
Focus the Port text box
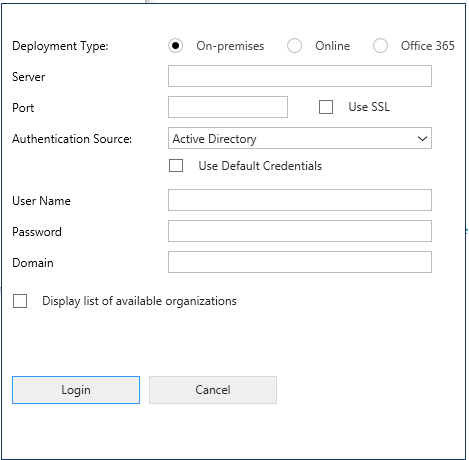(x=228, y=107)
